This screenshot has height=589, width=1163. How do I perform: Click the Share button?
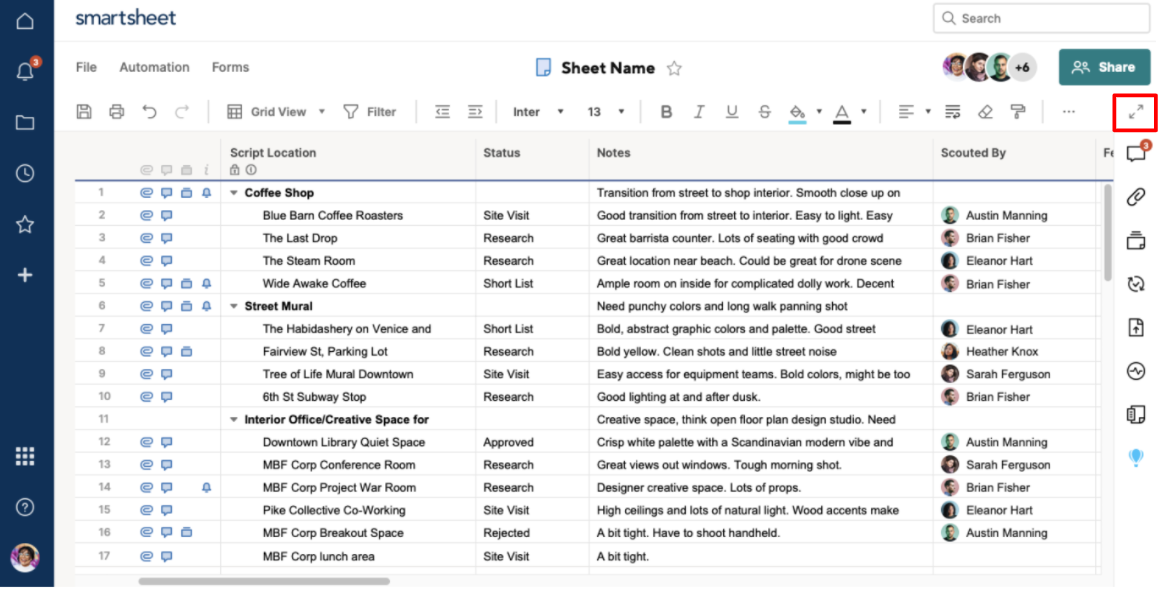(x=1104, y=68)
